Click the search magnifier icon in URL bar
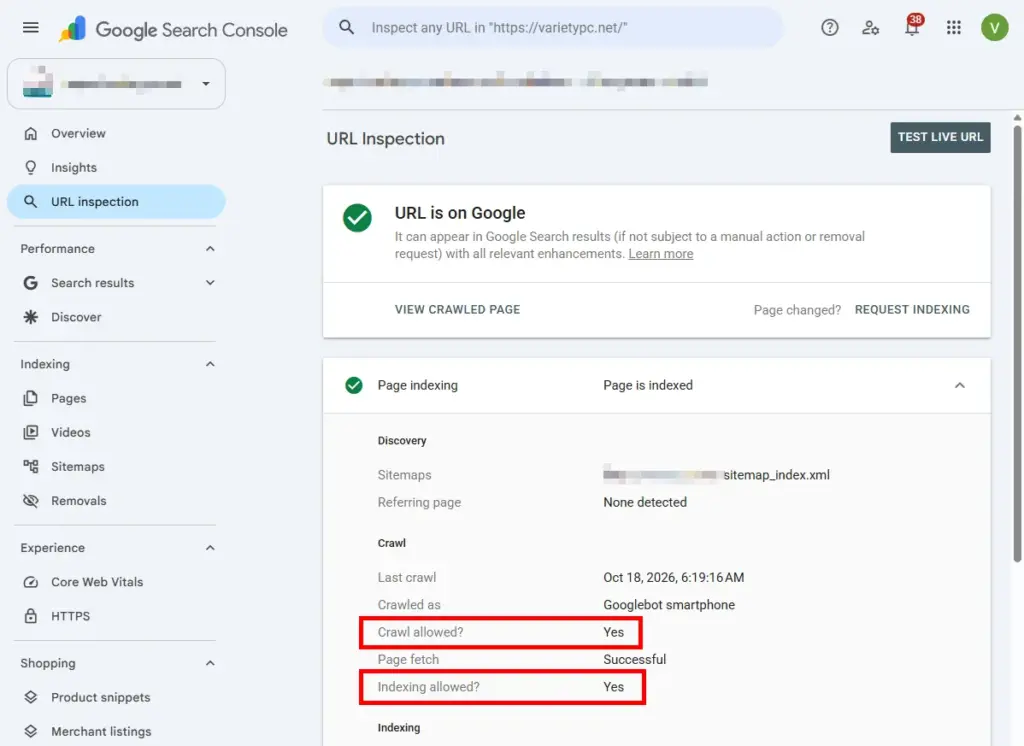This screenshot has width=1024, height=746. tap(346, 27)
